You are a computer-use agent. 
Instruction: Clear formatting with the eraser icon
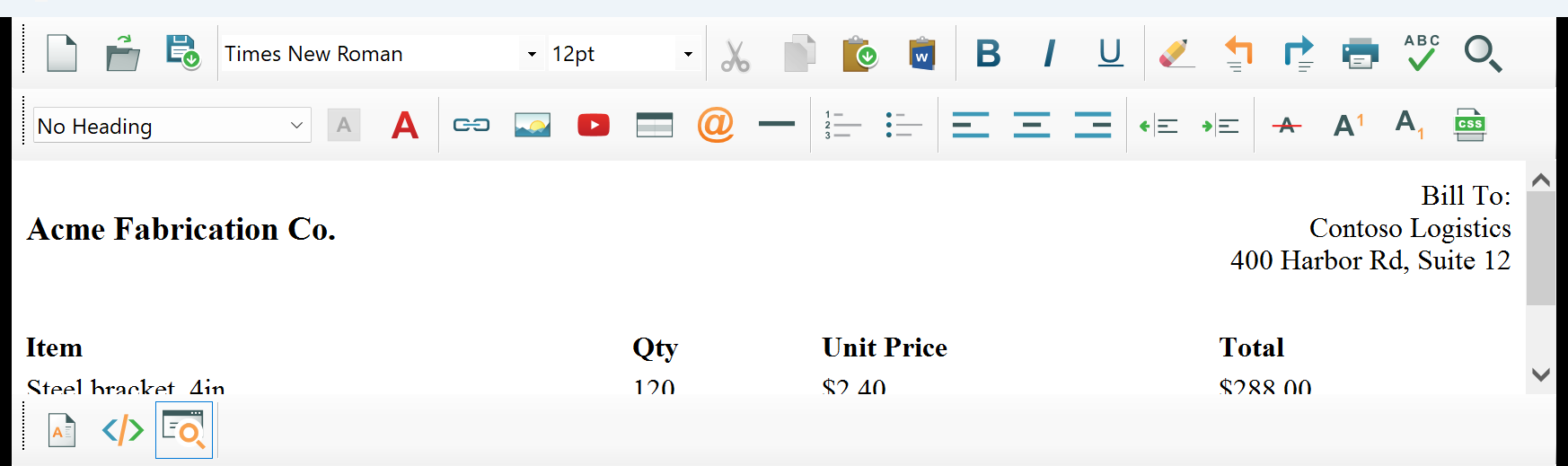(1176, 54)
